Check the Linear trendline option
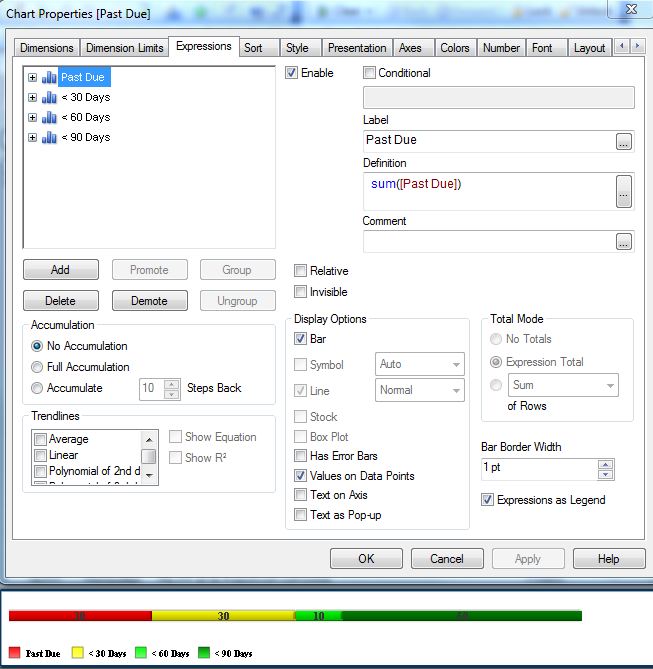Viewport: 653px width, 669px height. click(x=41, y=455)
